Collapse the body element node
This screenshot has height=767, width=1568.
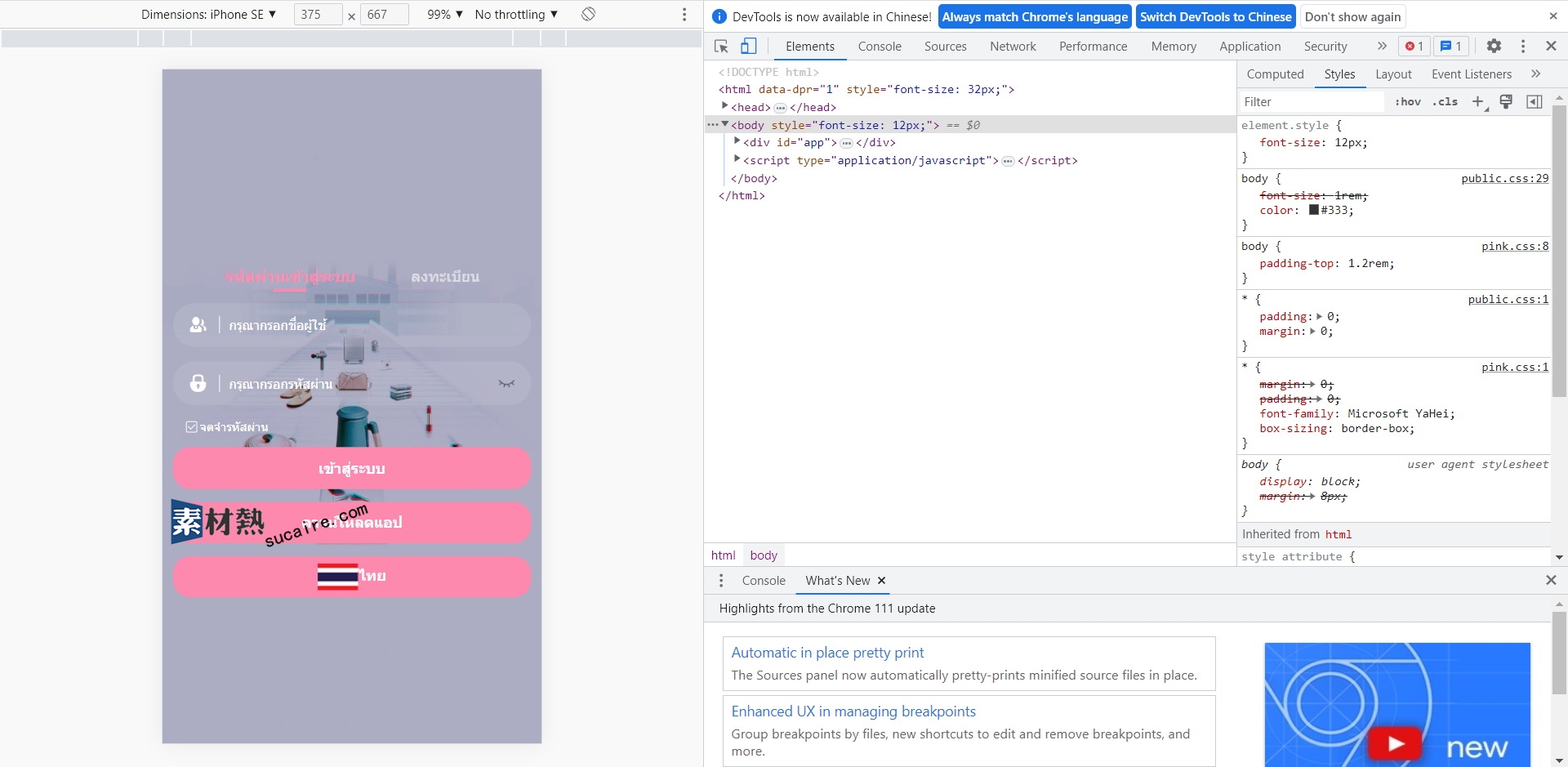point(724,124)
